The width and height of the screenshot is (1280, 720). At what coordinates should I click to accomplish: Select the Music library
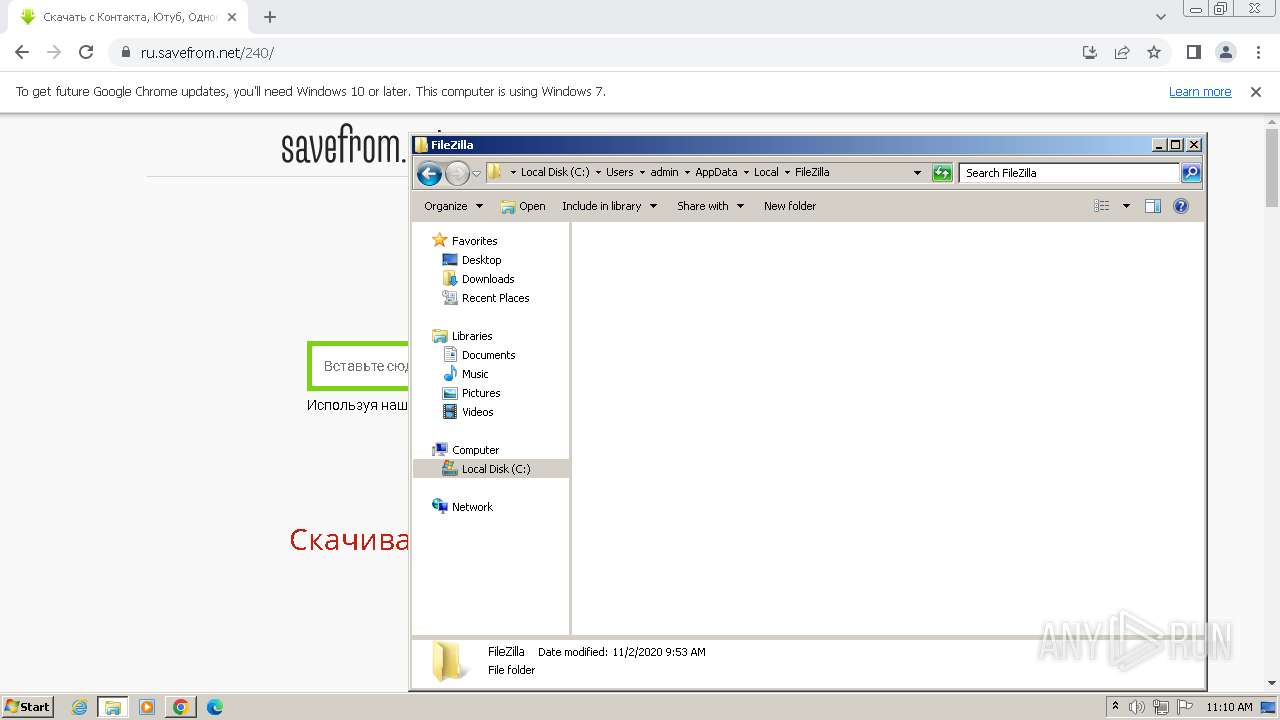click(x=475, y=374)
